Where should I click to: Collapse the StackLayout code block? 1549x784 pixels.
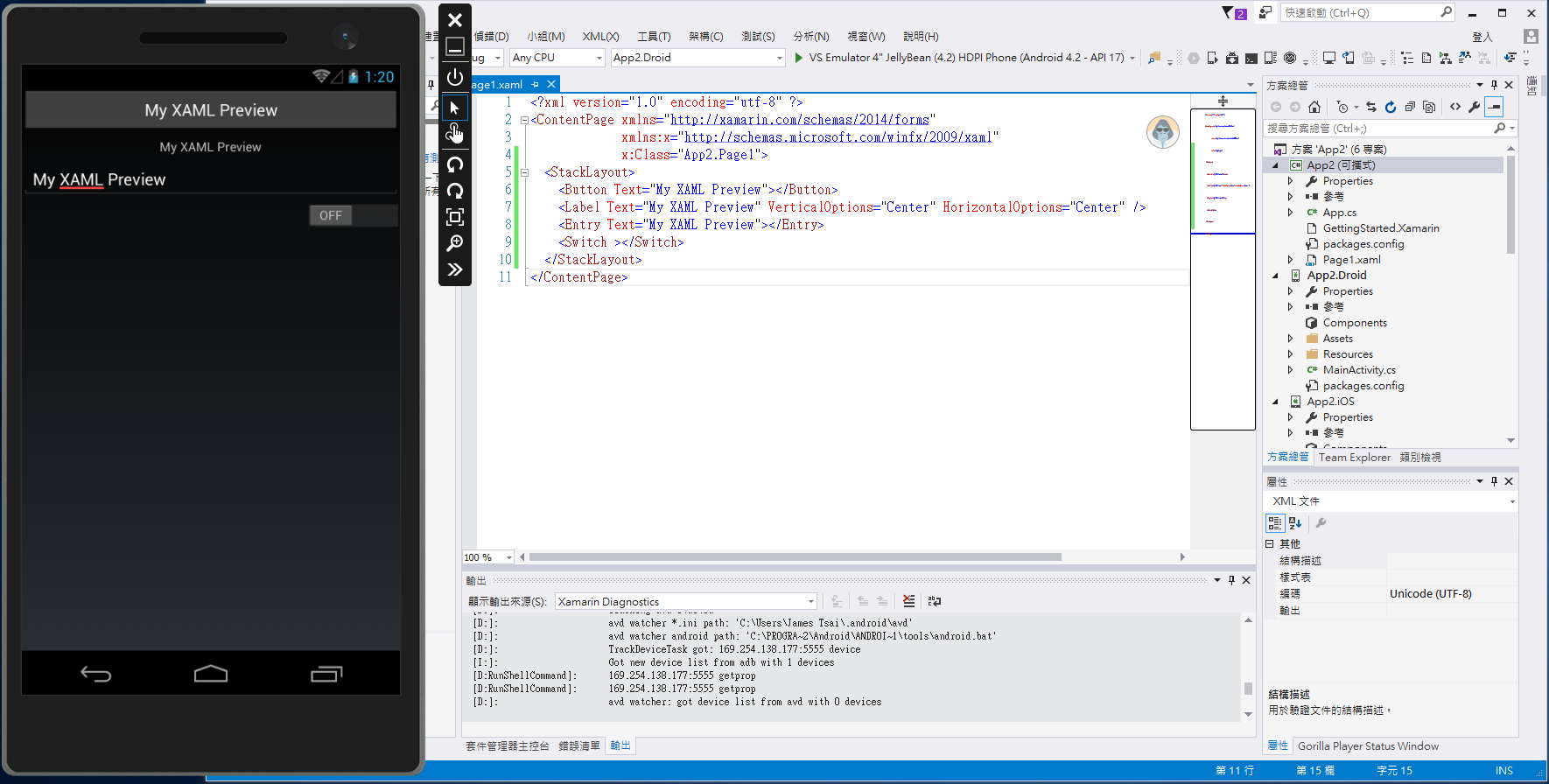(x=524, y=172)
